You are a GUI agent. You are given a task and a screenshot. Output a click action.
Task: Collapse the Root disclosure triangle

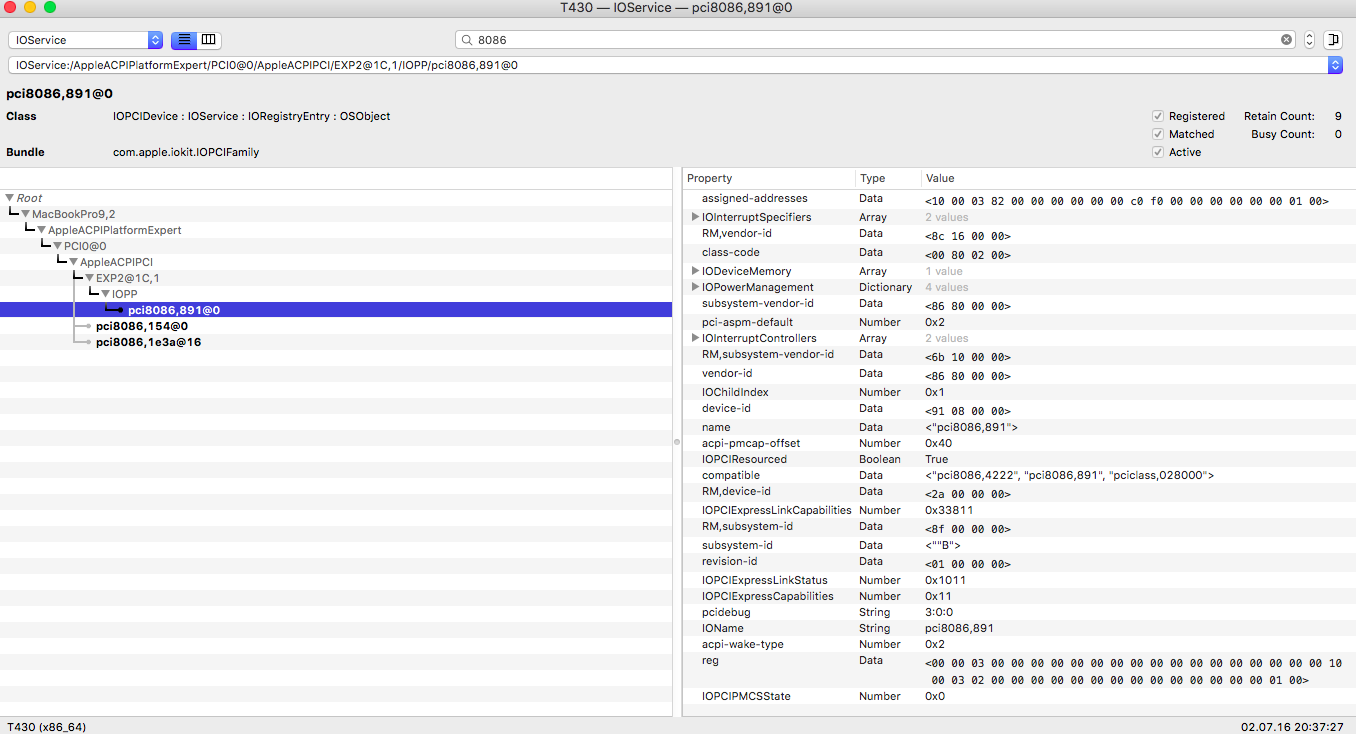[x=10, y=198]
